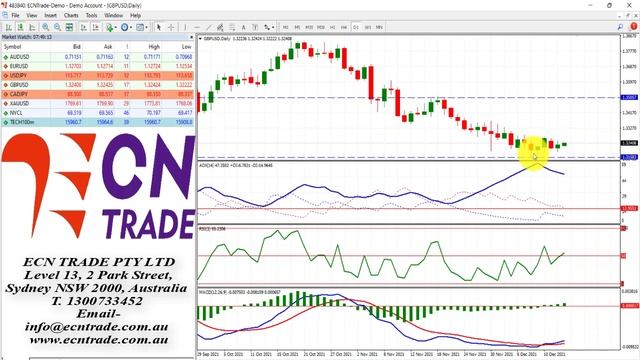Screen dimensions: 640x360
Task: Open the chart templates icon
Action: tap(140, 27)
